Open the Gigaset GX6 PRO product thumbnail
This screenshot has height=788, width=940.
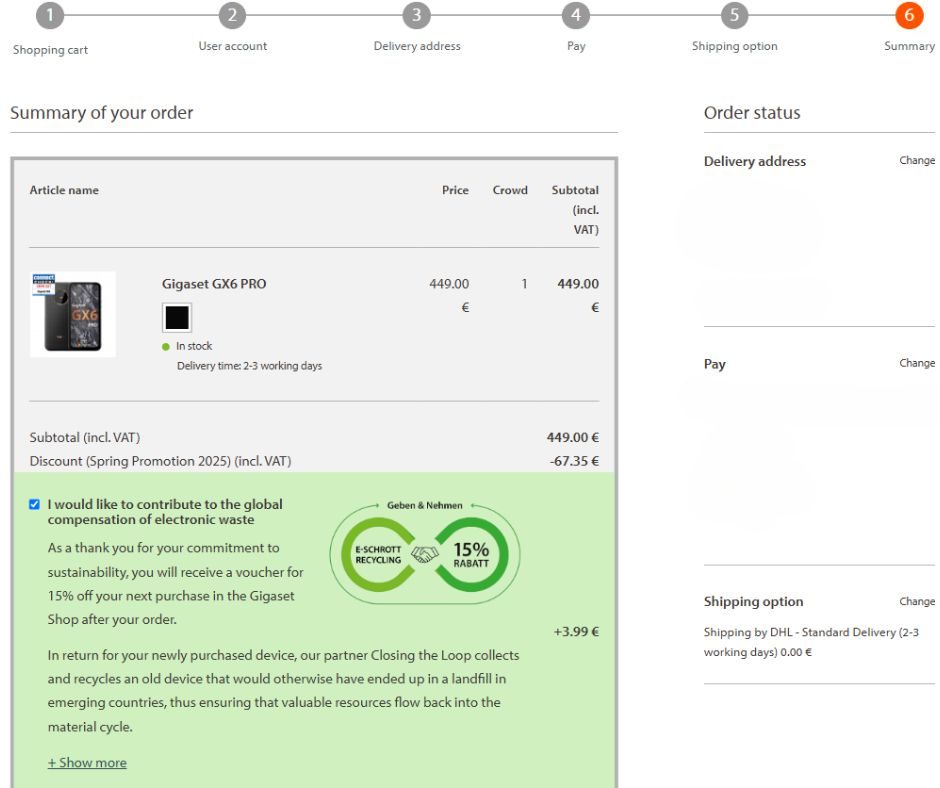[73, 315]
